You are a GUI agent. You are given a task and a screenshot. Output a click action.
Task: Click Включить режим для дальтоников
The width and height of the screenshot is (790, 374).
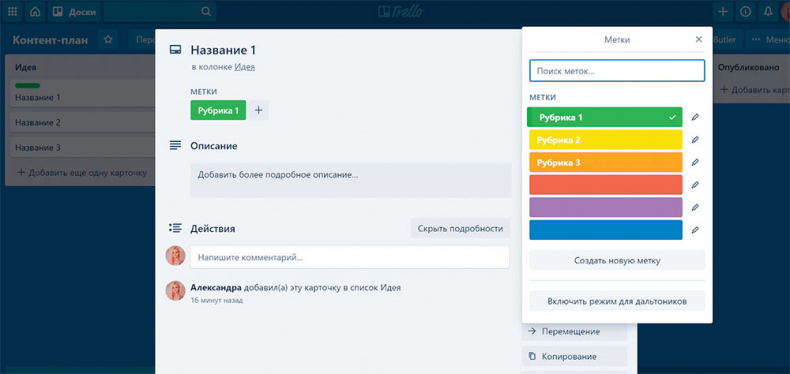[617, 301]
